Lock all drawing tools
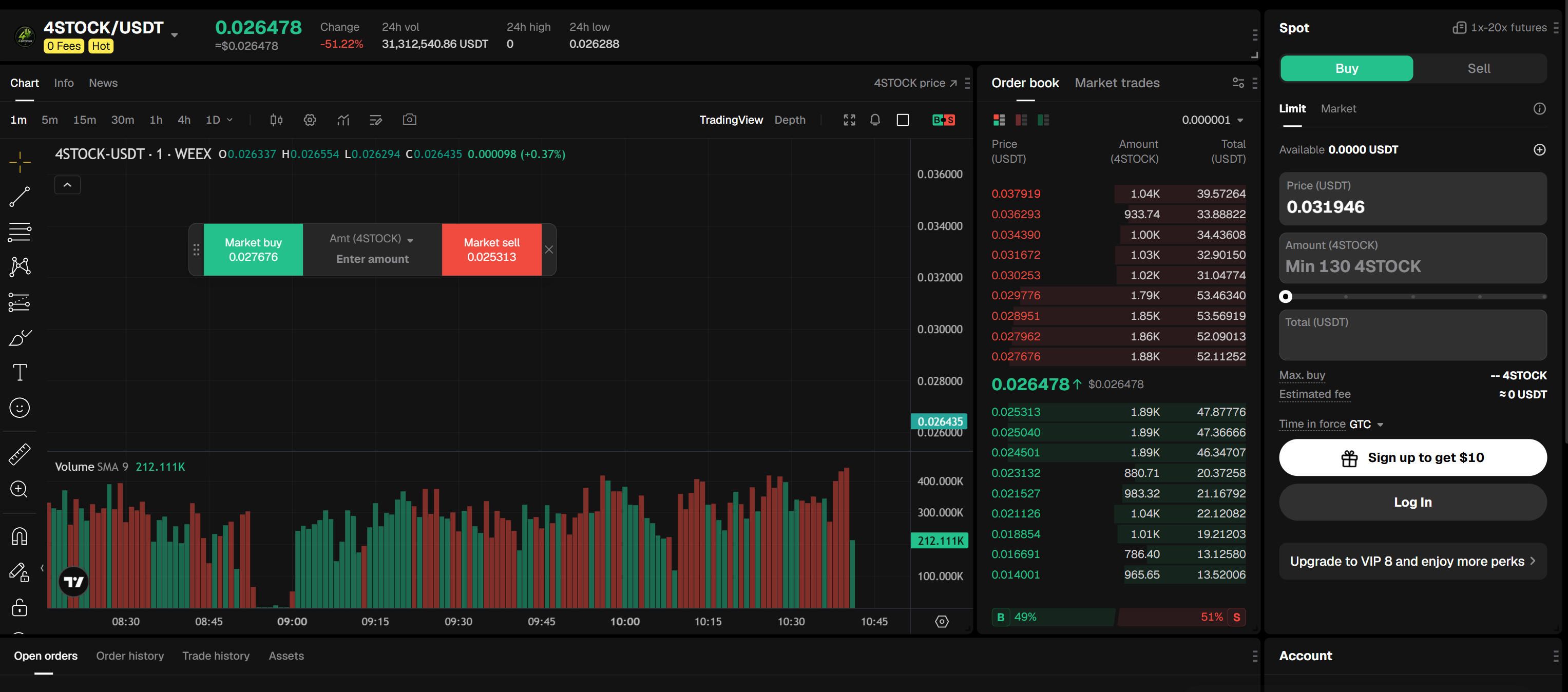Viewport: 1568px width, 692px height. (20, 607)
